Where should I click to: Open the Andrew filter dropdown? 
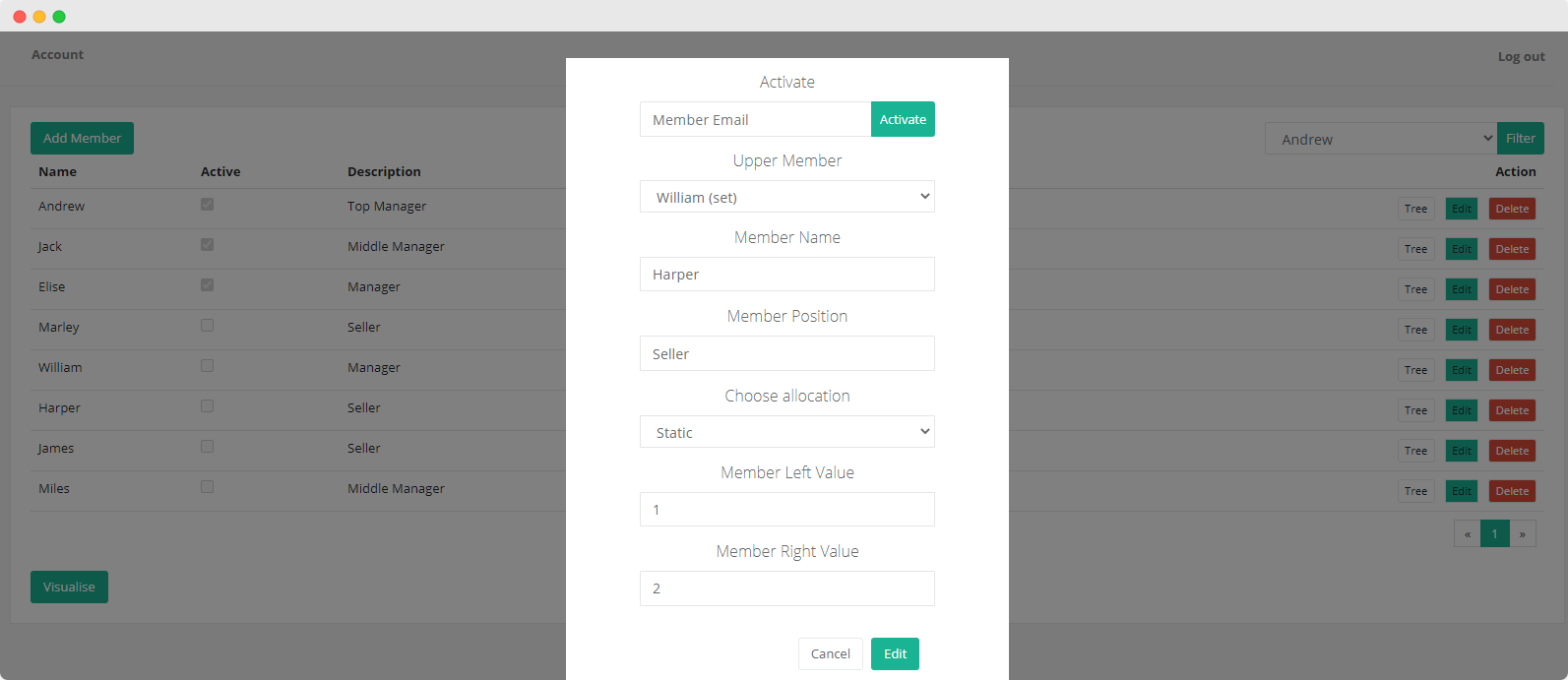pos(1381,139)
